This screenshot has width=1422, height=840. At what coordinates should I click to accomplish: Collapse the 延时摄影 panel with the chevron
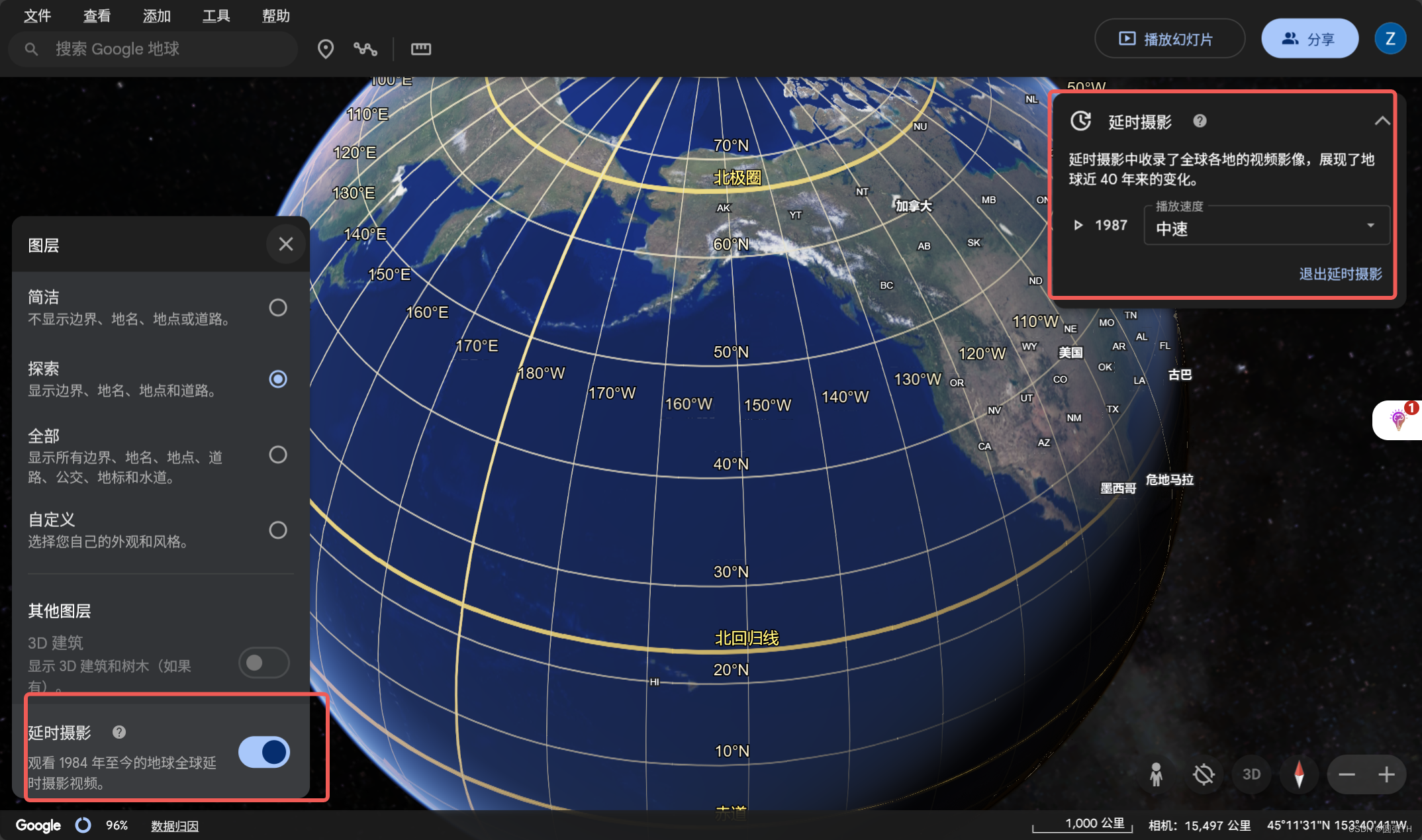point(1382,120)
